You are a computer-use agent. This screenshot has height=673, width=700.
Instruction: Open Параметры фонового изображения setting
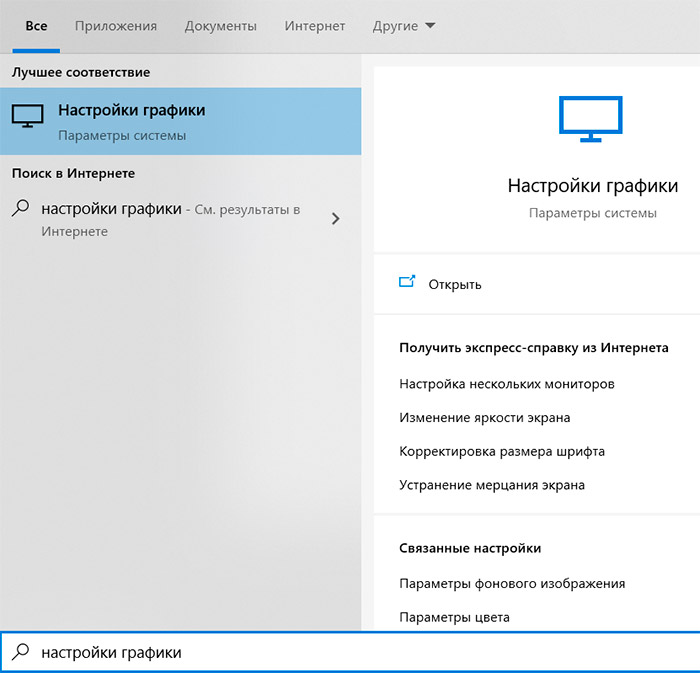(512, 583)
